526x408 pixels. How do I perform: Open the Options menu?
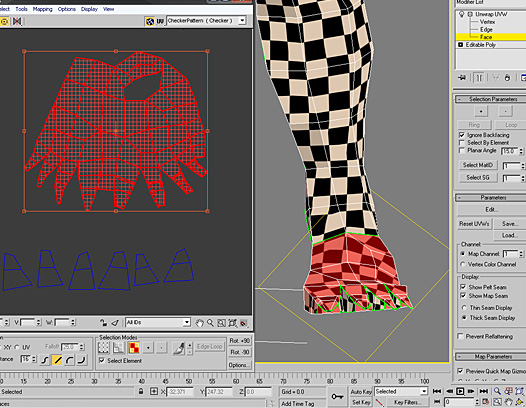tap(66, 9)
